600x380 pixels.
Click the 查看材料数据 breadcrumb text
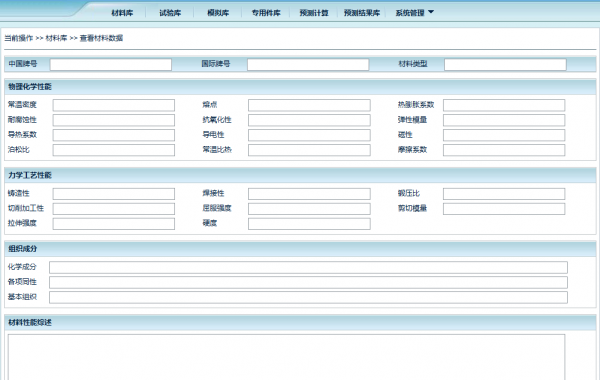click(x=101, y=38)
